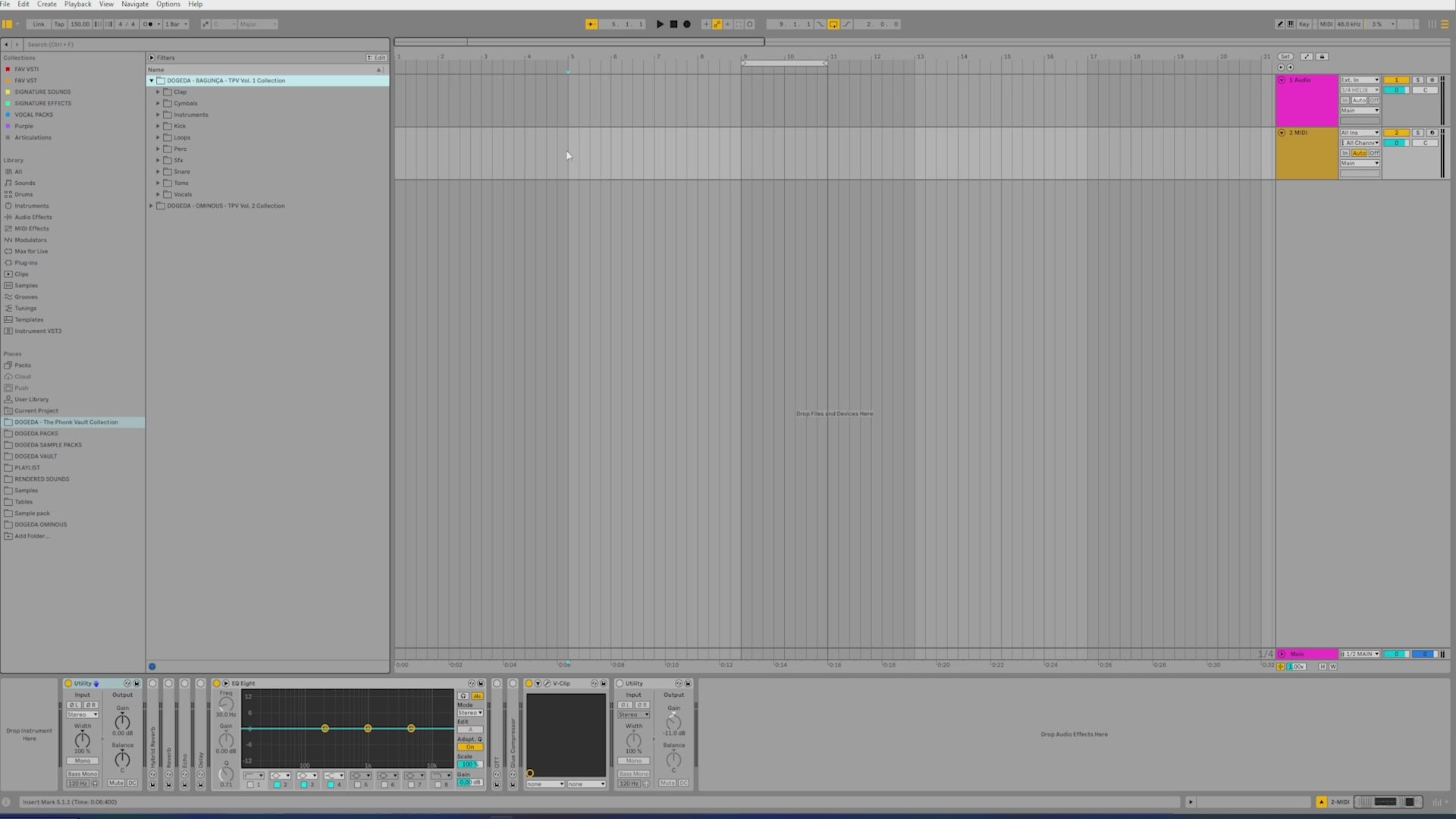
Task: Toggle automation mode icon beside Set
Action: 1307,57
